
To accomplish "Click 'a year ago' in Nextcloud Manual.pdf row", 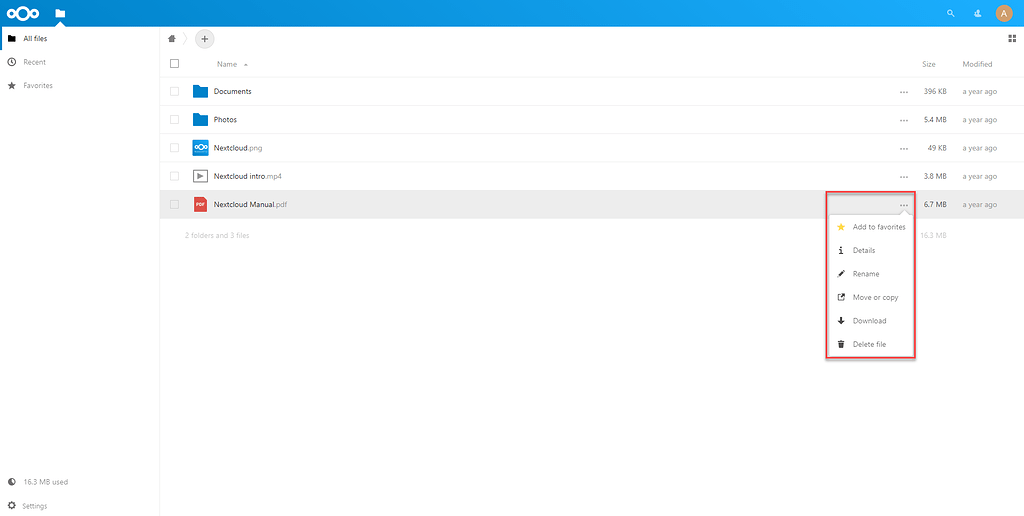I will [x=980, y=204].
